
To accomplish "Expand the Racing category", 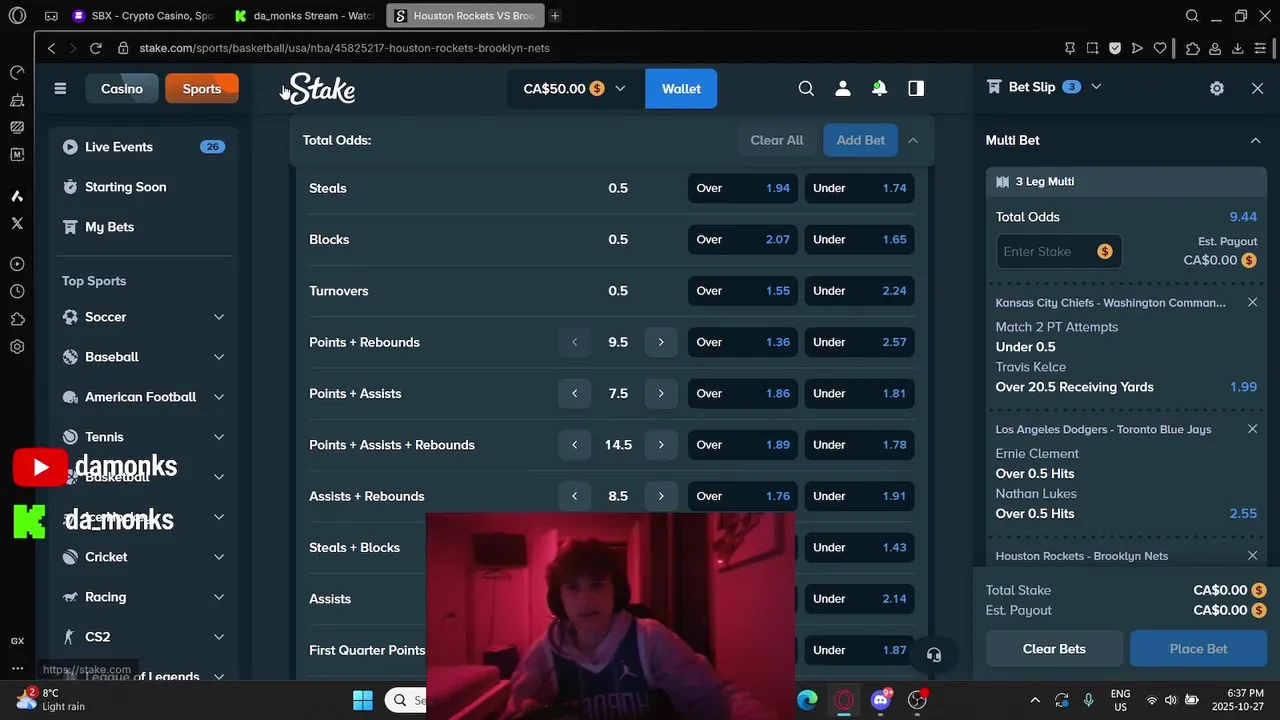I will (218, 597).
